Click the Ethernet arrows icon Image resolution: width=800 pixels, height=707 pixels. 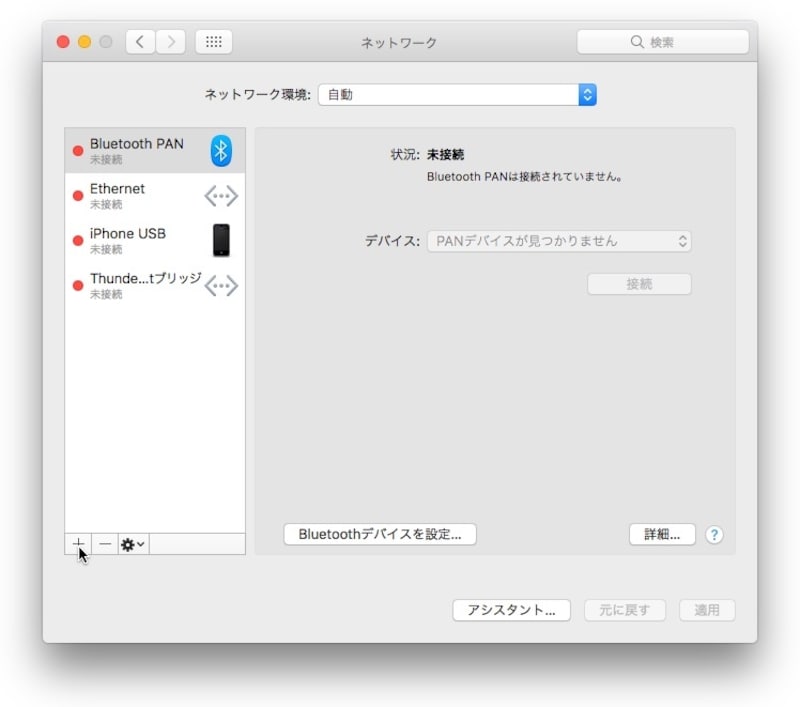[221, 196]
